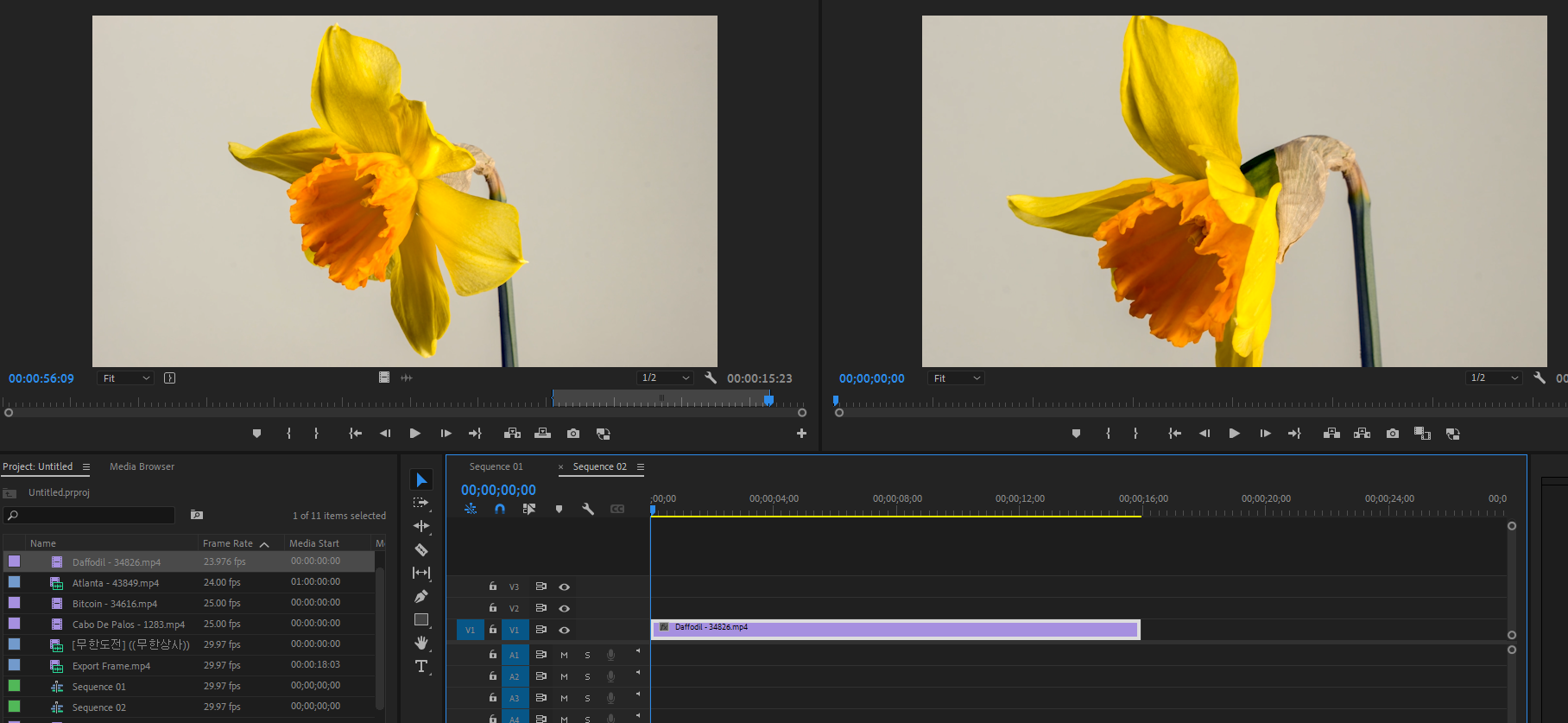Image resolution: width=1568 pixels, height=723 pixels.
Task: Choose the Type tool
Action: pos(421,666)
